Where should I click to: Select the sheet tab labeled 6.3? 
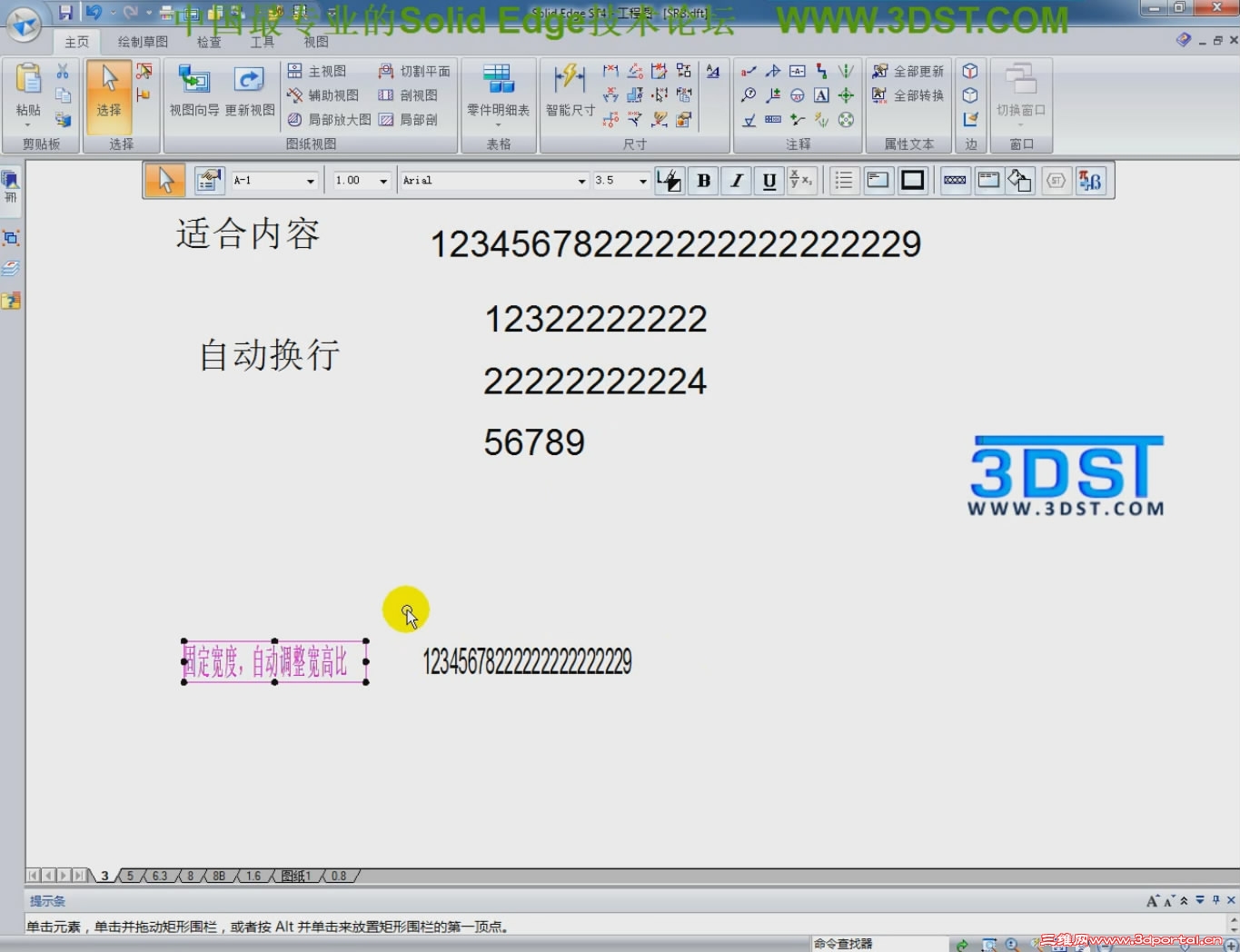coord(160,876)
